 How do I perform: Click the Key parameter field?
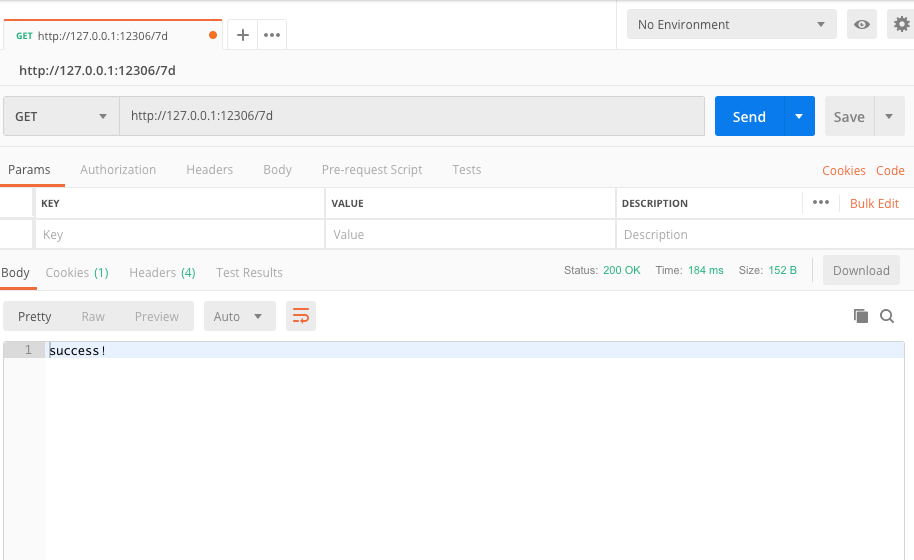coord(180,234)
